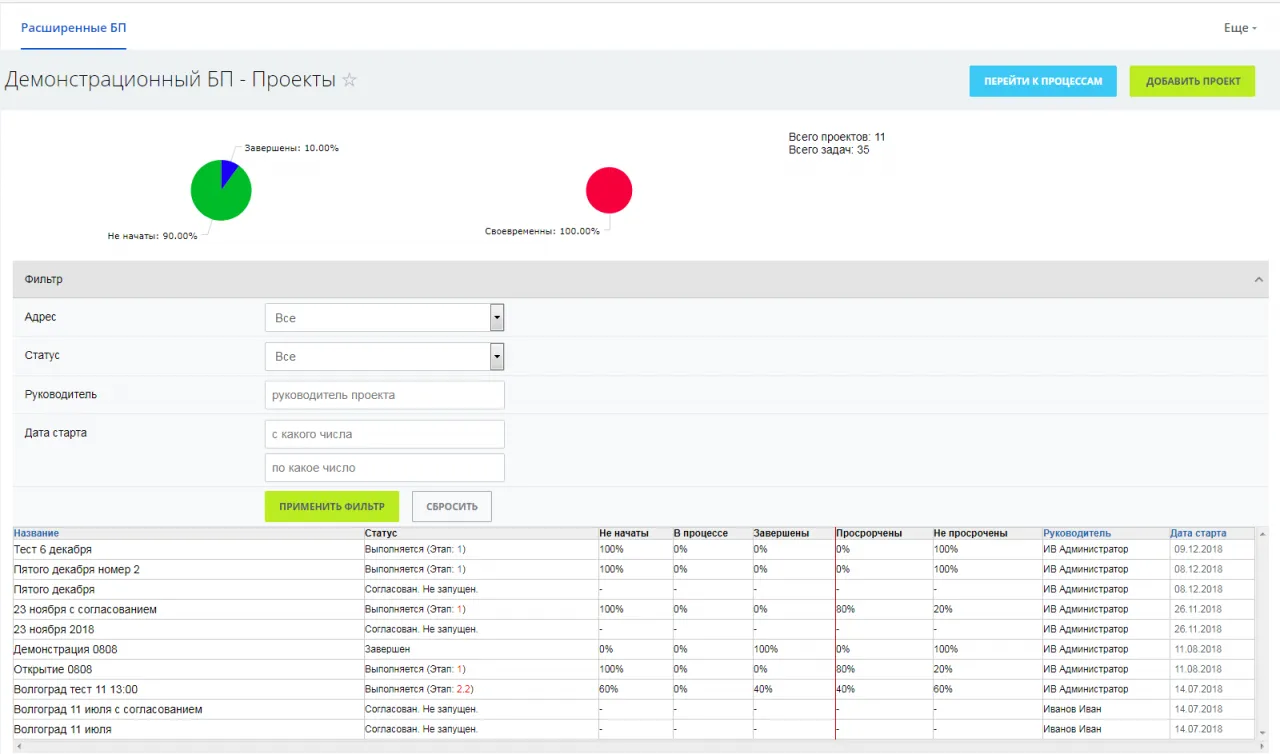The width and height of the screenshot is (1280, 754).
Task: Sort table by Дата старта column header
Action: coord(1198,533)
